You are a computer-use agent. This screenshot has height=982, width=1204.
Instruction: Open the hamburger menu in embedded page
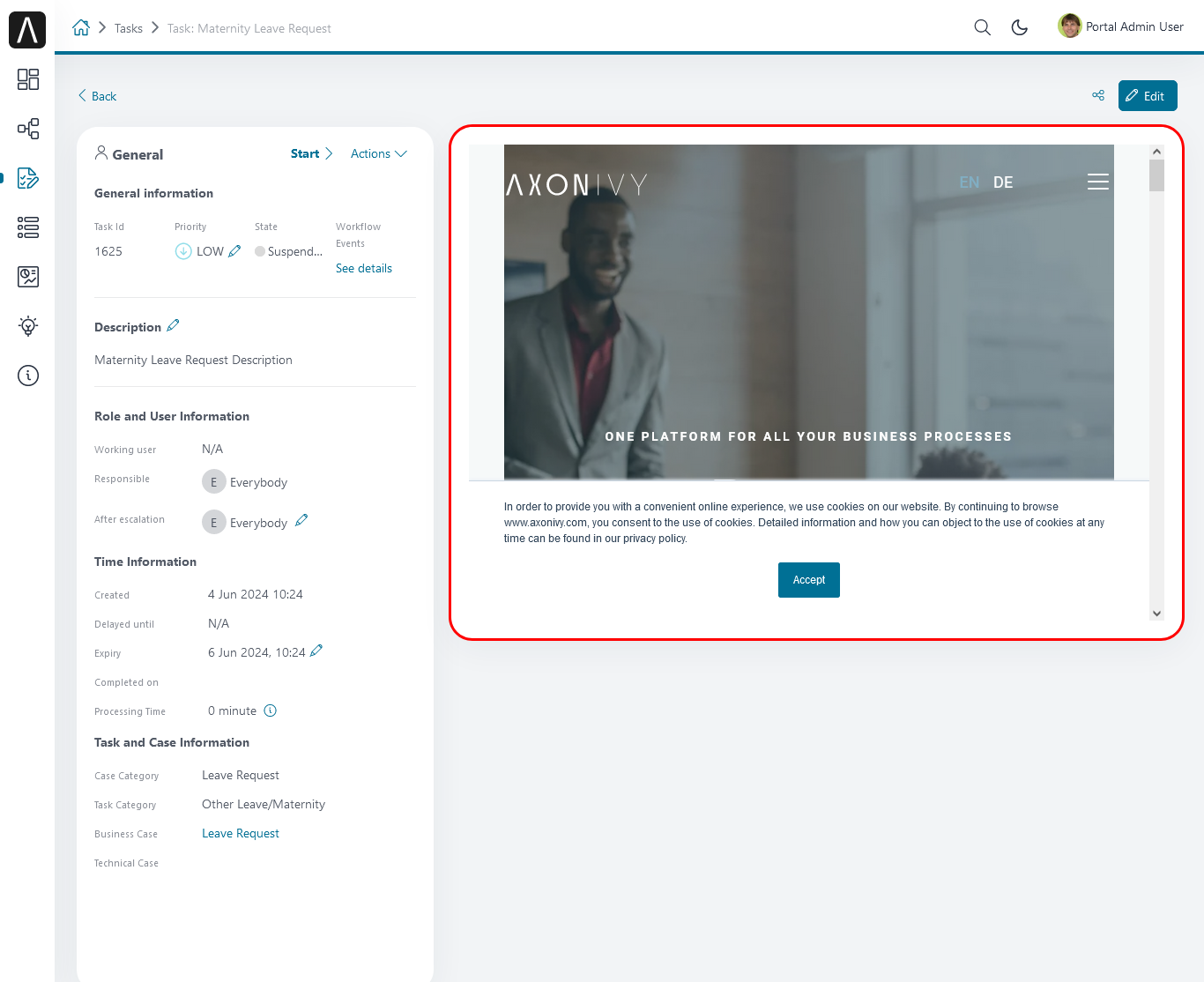[1098, 182]
